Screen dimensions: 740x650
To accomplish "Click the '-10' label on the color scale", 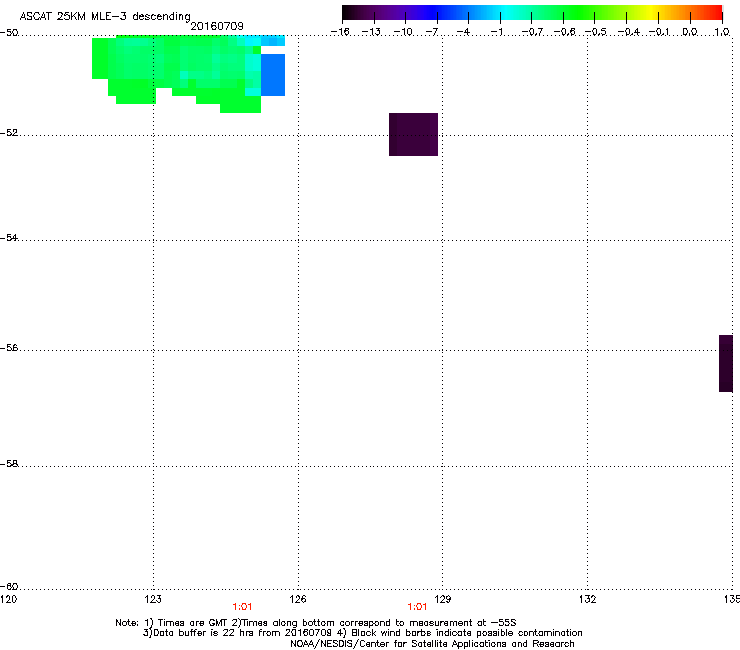I will (x=403, y=32).
